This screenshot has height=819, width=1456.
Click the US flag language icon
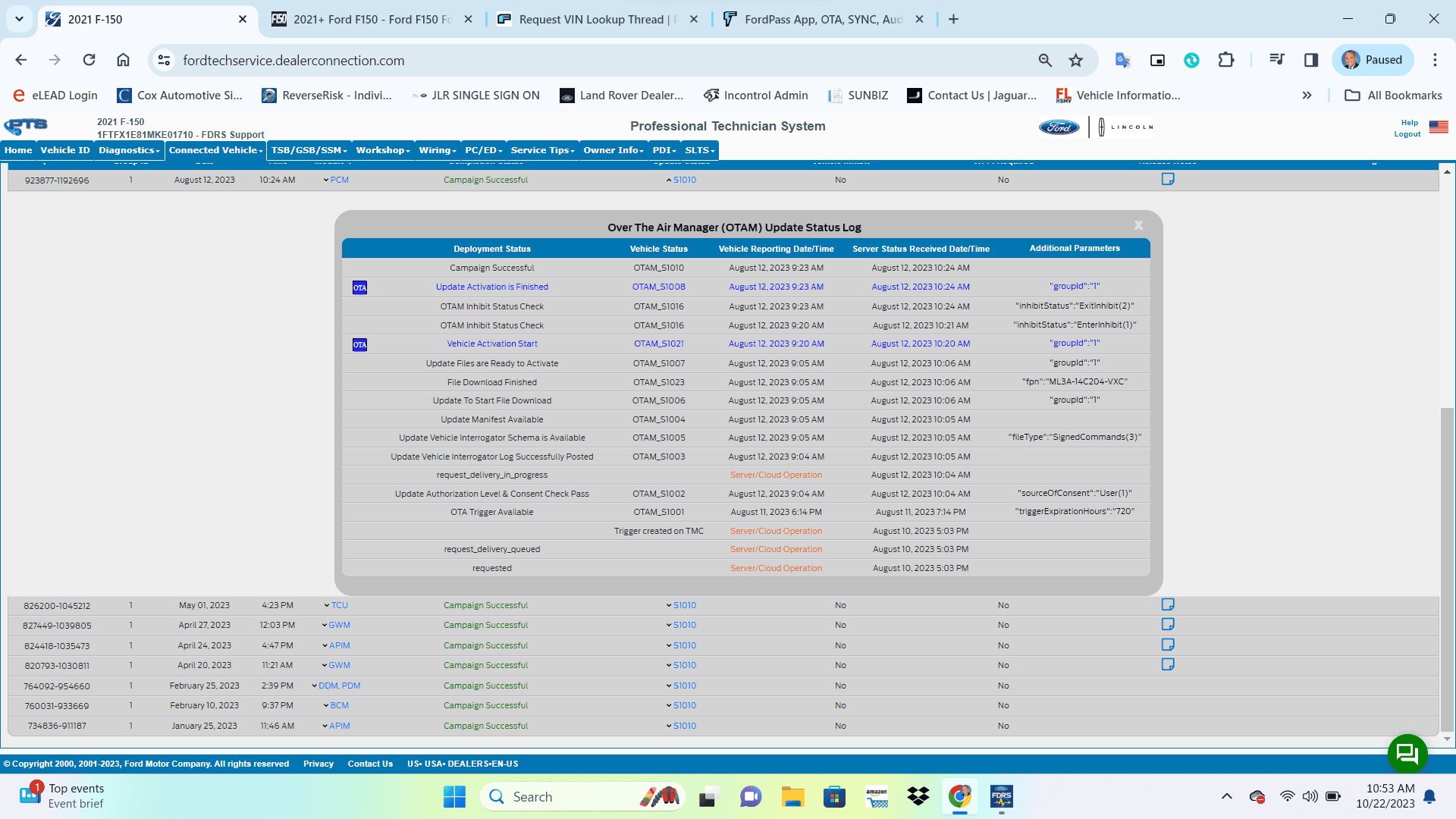pos(1439,127)
